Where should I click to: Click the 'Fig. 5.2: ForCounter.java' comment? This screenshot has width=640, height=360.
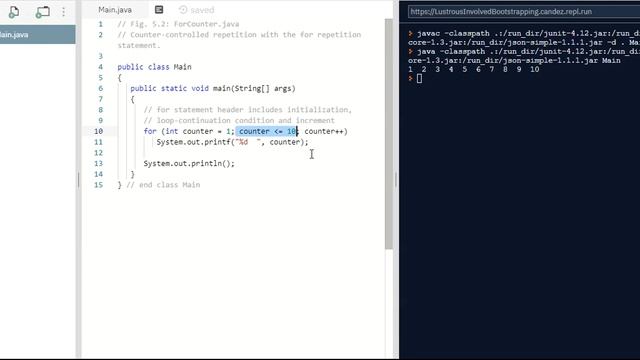(x=178, y=24)
